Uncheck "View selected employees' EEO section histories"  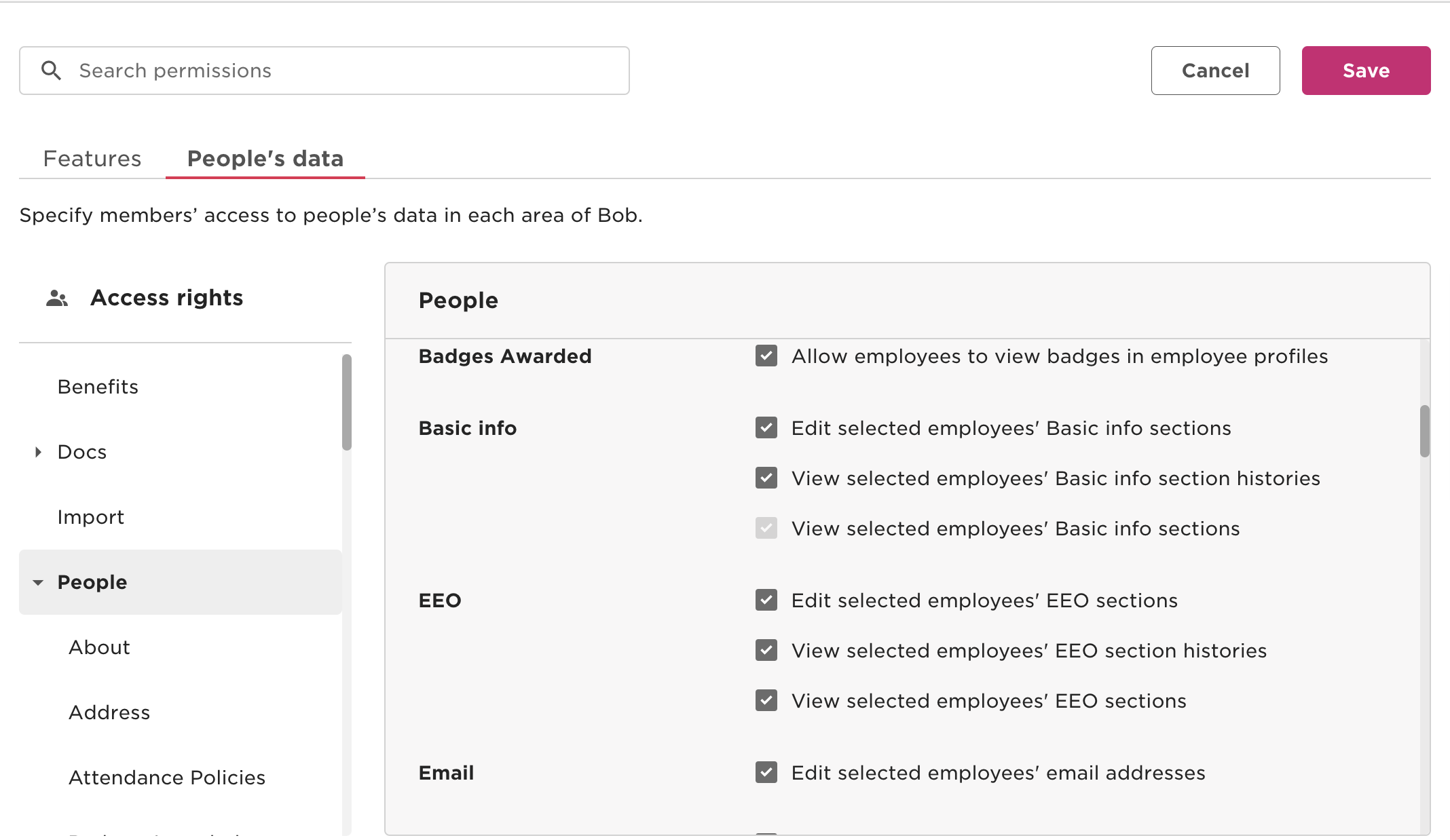click(765, 651)
